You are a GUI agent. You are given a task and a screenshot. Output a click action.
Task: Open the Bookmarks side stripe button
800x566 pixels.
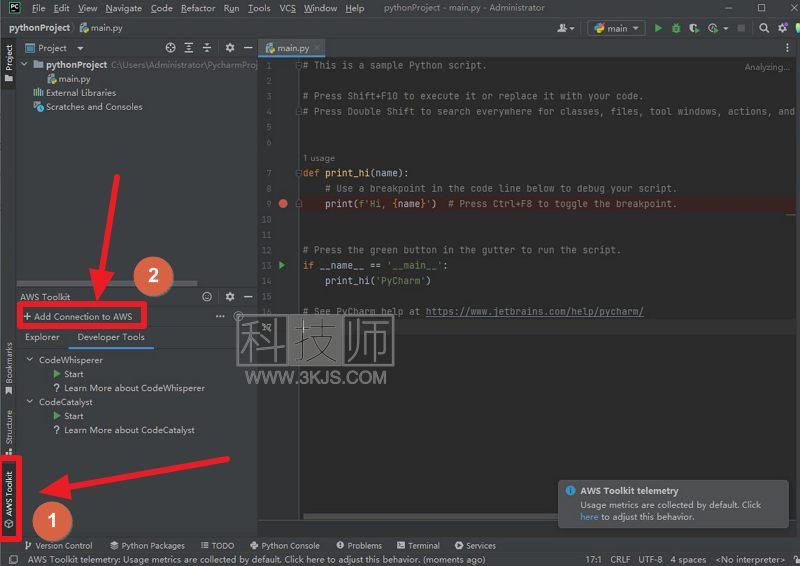9,368
